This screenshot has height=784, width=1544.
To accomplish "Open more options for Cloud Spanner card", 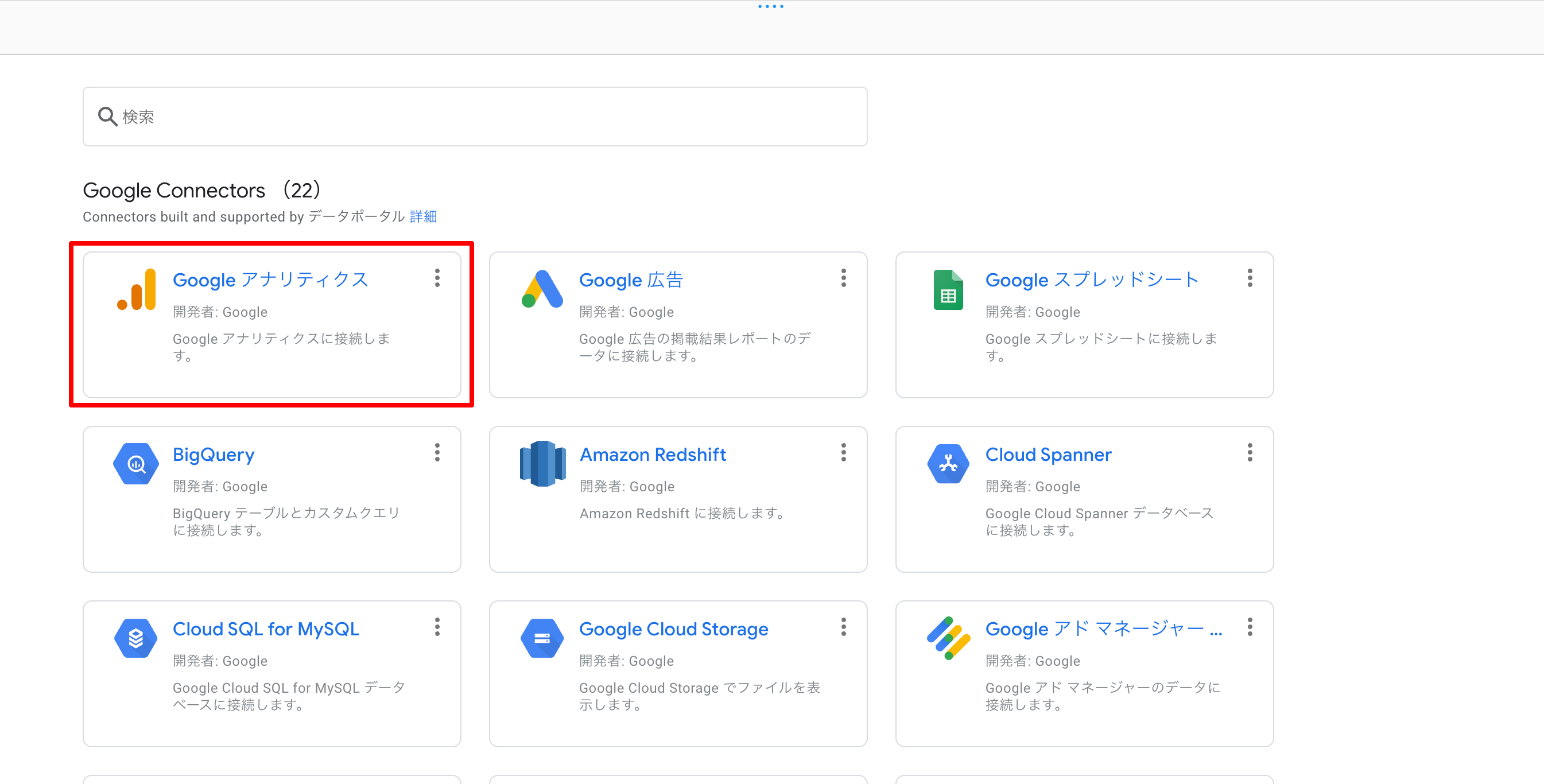I will coord(1250,452).
